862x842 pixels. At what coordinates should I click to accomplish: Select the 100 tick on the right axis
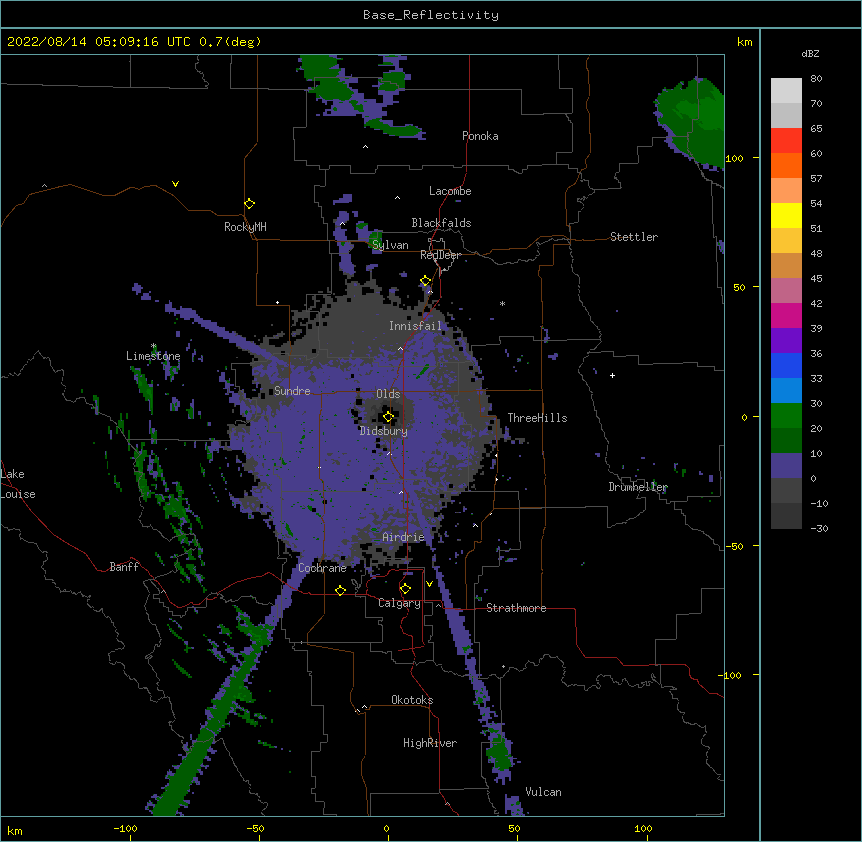(734, 158)
